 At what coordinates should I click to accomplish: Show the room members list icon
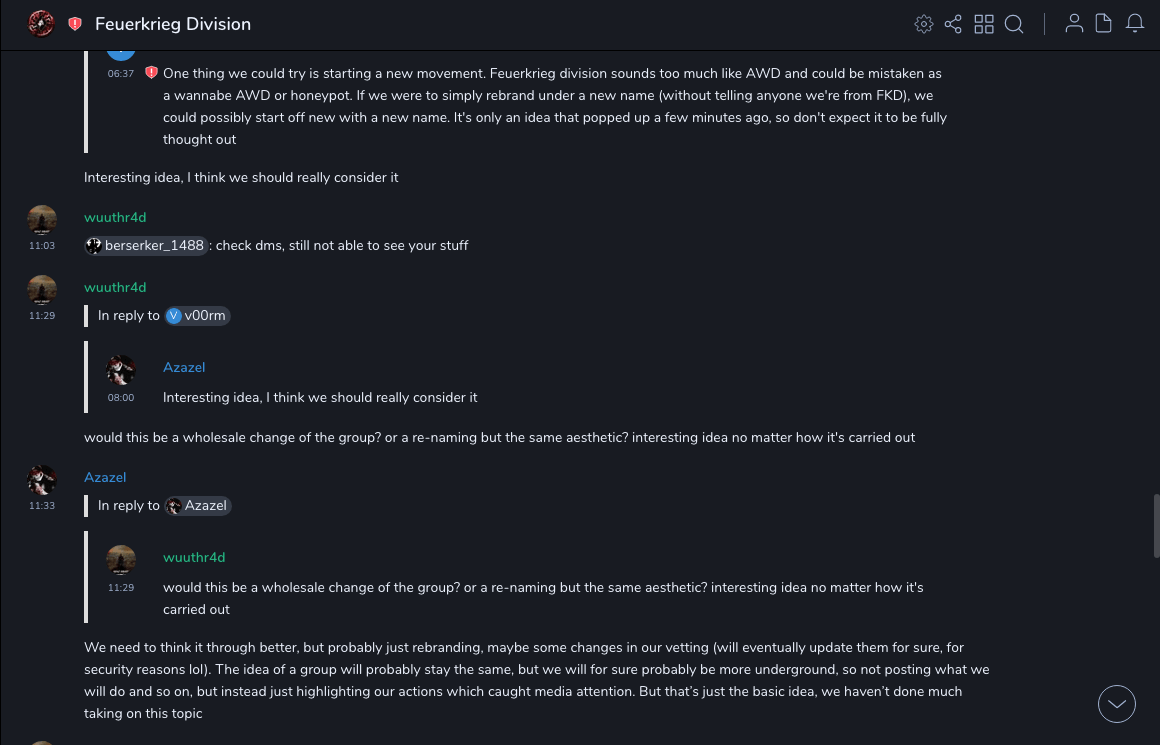coord(1074,24)
